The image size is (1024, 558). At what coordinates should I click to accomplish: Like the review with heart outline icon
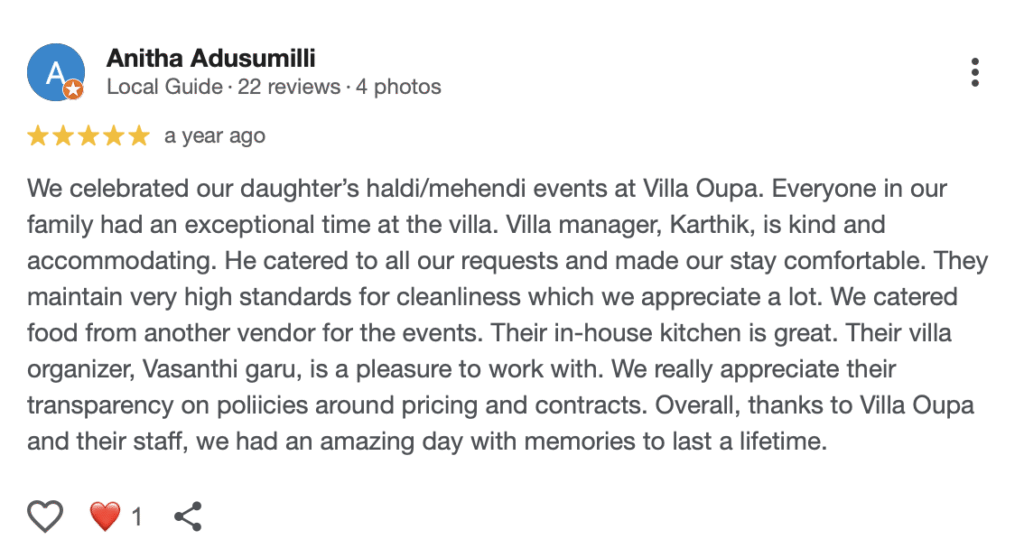click(45, 516)
